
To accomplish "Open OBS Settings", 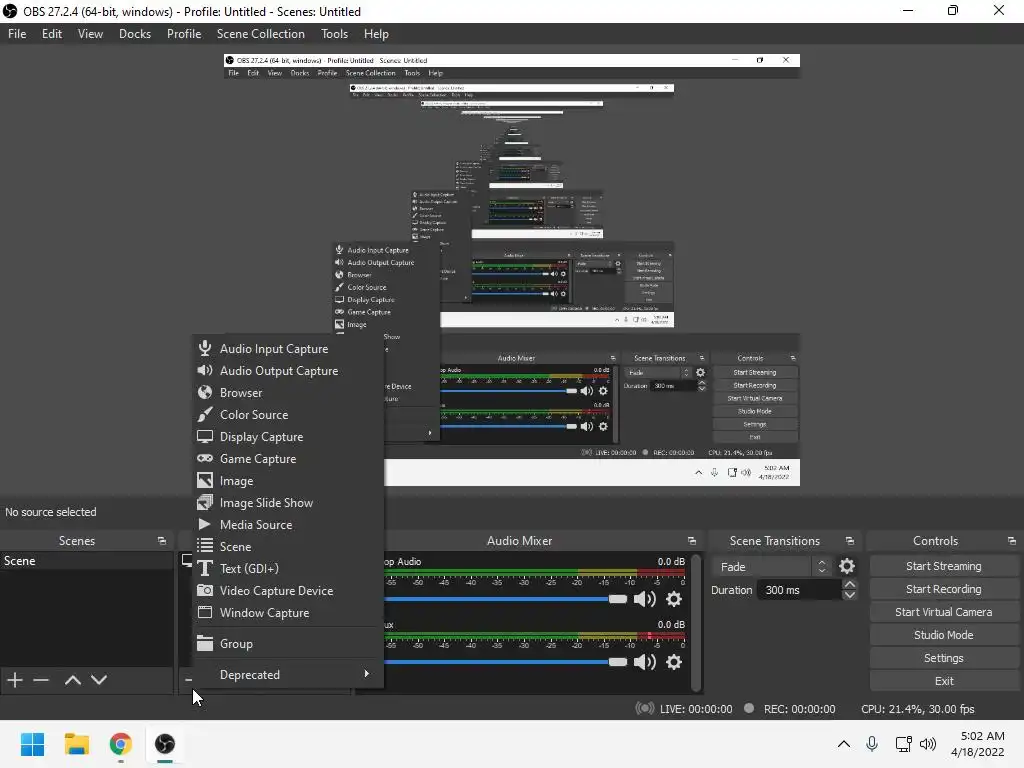I will pyautogui.click(x=944, y=658).
